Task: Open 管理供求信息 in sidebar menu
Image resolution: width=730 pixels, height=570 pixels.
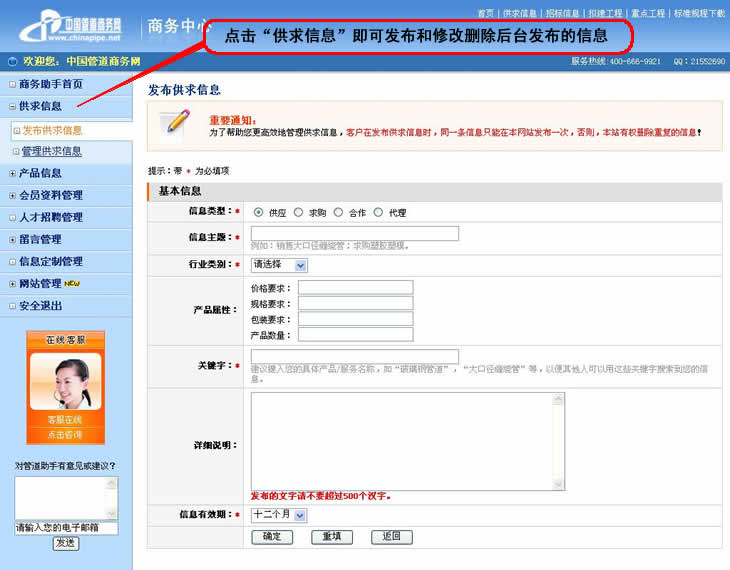Action: [52, 152]
